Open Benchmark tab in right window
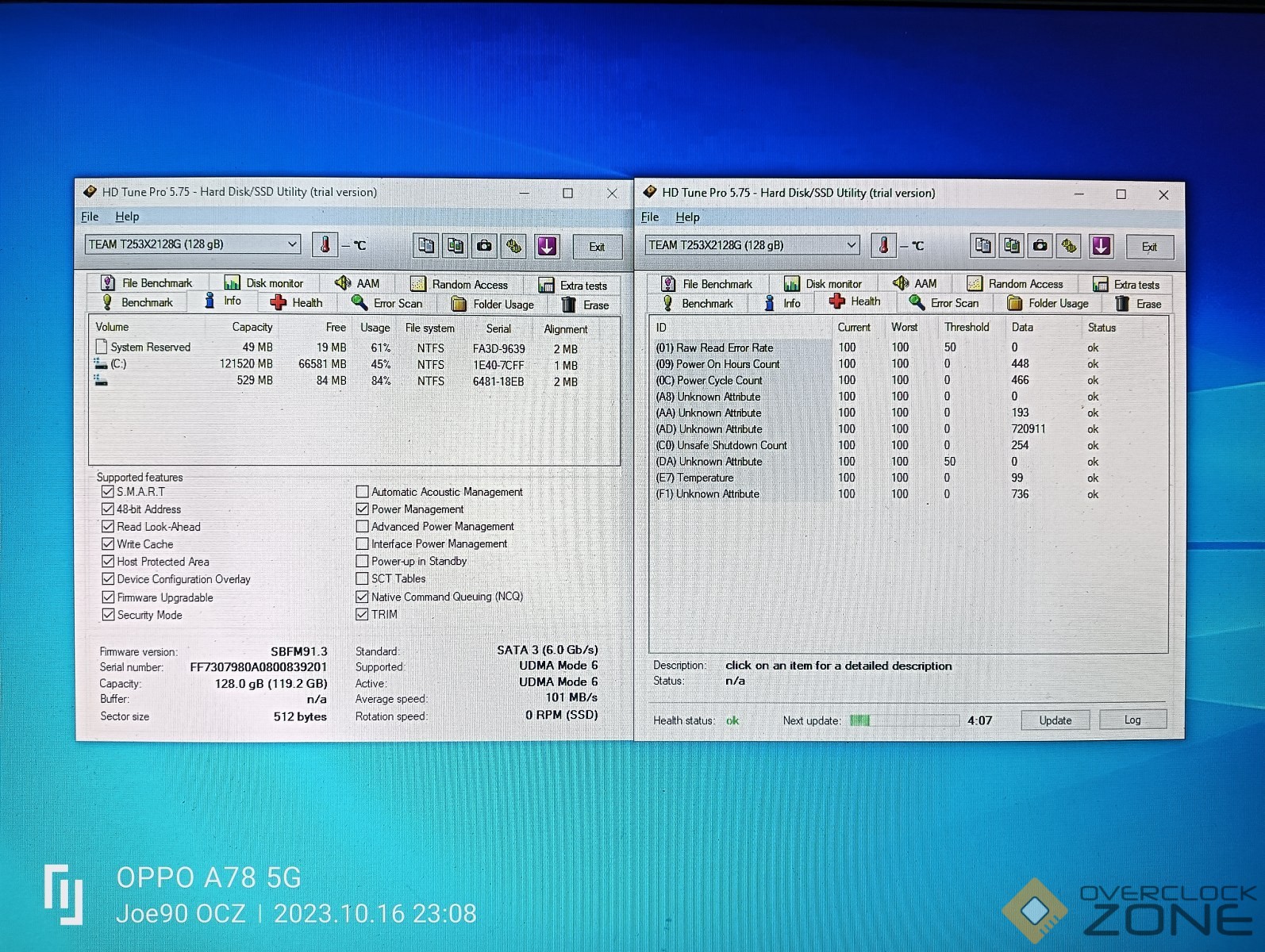 (x=698, y=303)
